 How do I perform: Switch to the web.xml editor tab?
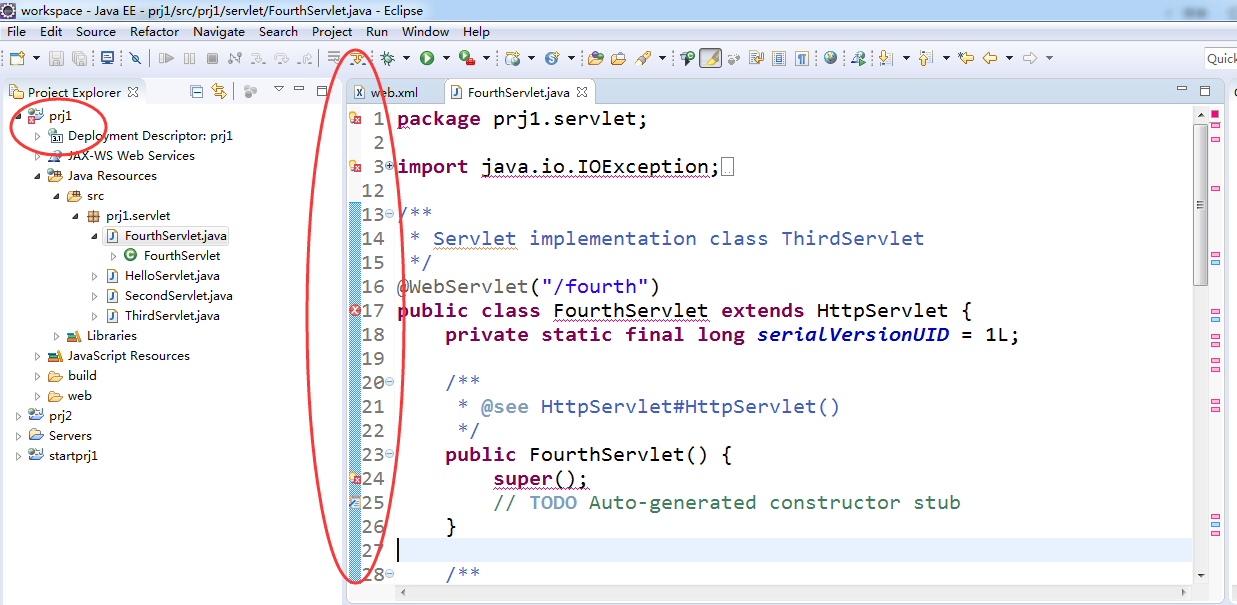point(394,92)
